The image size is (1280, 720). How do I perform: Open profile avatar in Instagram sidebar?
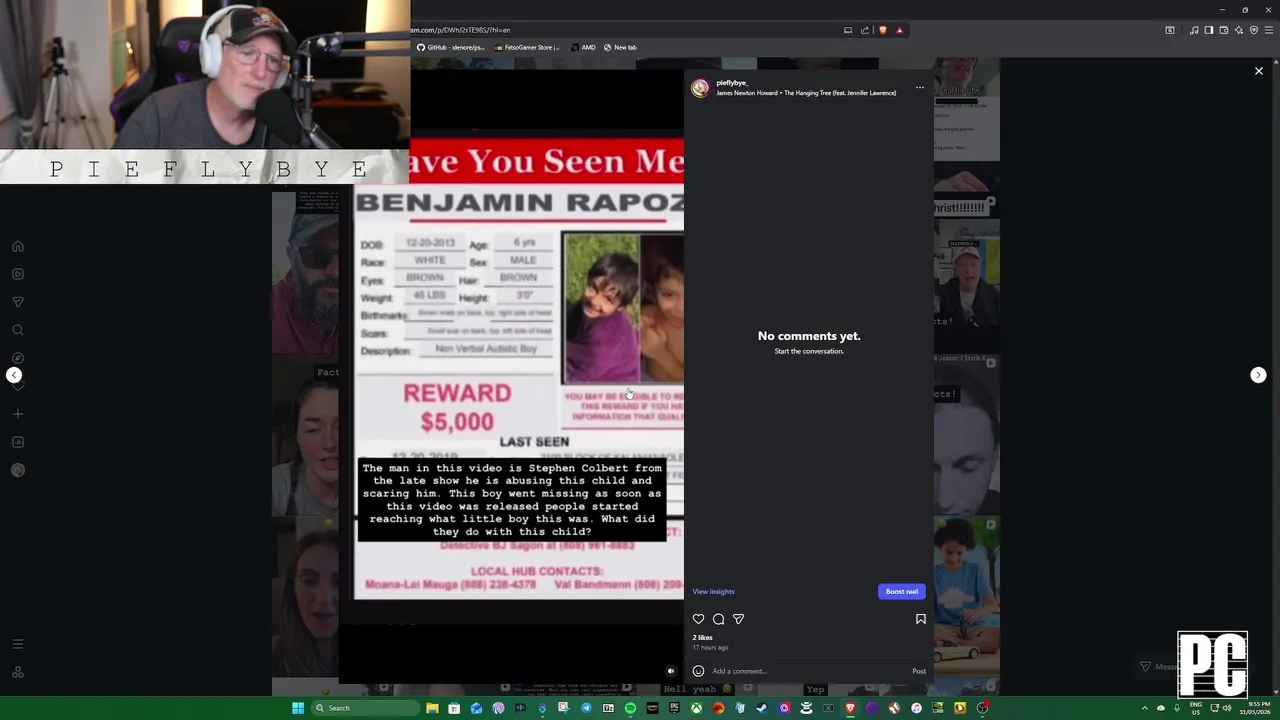(x=18, y=470)
